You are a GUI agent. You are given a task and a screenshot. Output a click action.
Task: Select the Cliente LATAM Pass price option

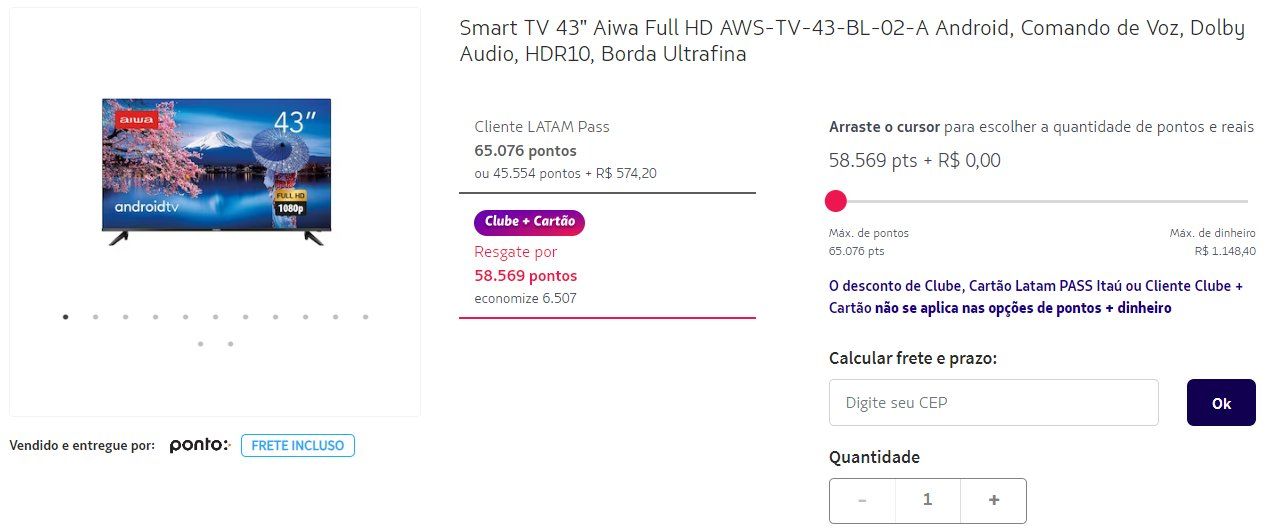[607, 150]
